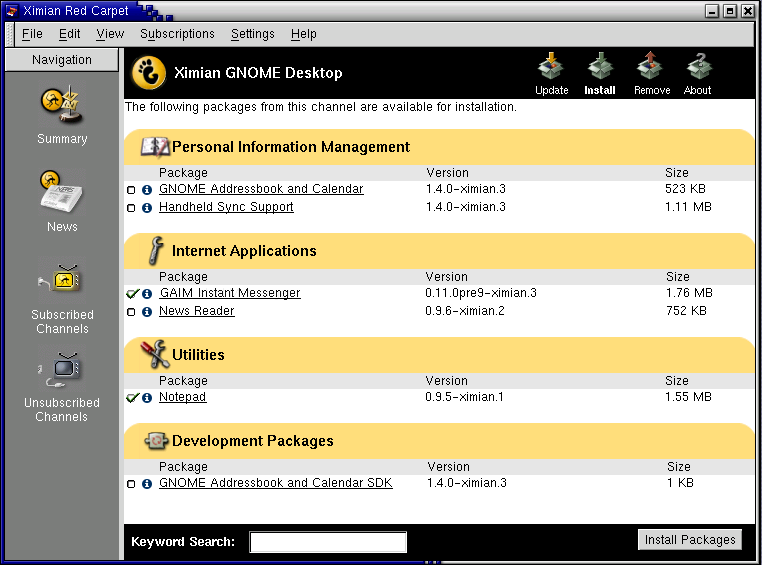Click the menu bar drag handle
Viewport: 762px width, 565px height.
(x=10, y=34)
